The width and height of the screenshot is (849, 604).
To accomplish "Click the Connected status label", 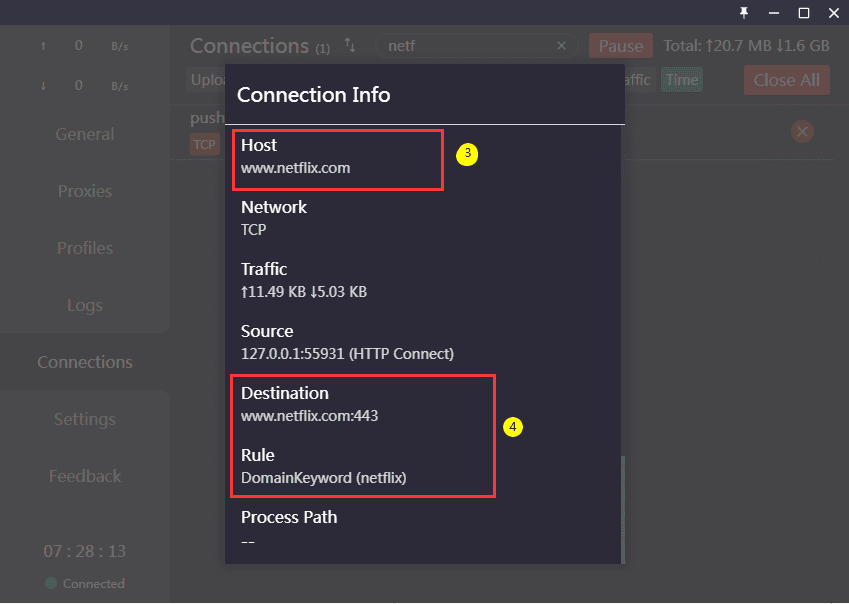I will pyautogui.click(x=94, y=583).
